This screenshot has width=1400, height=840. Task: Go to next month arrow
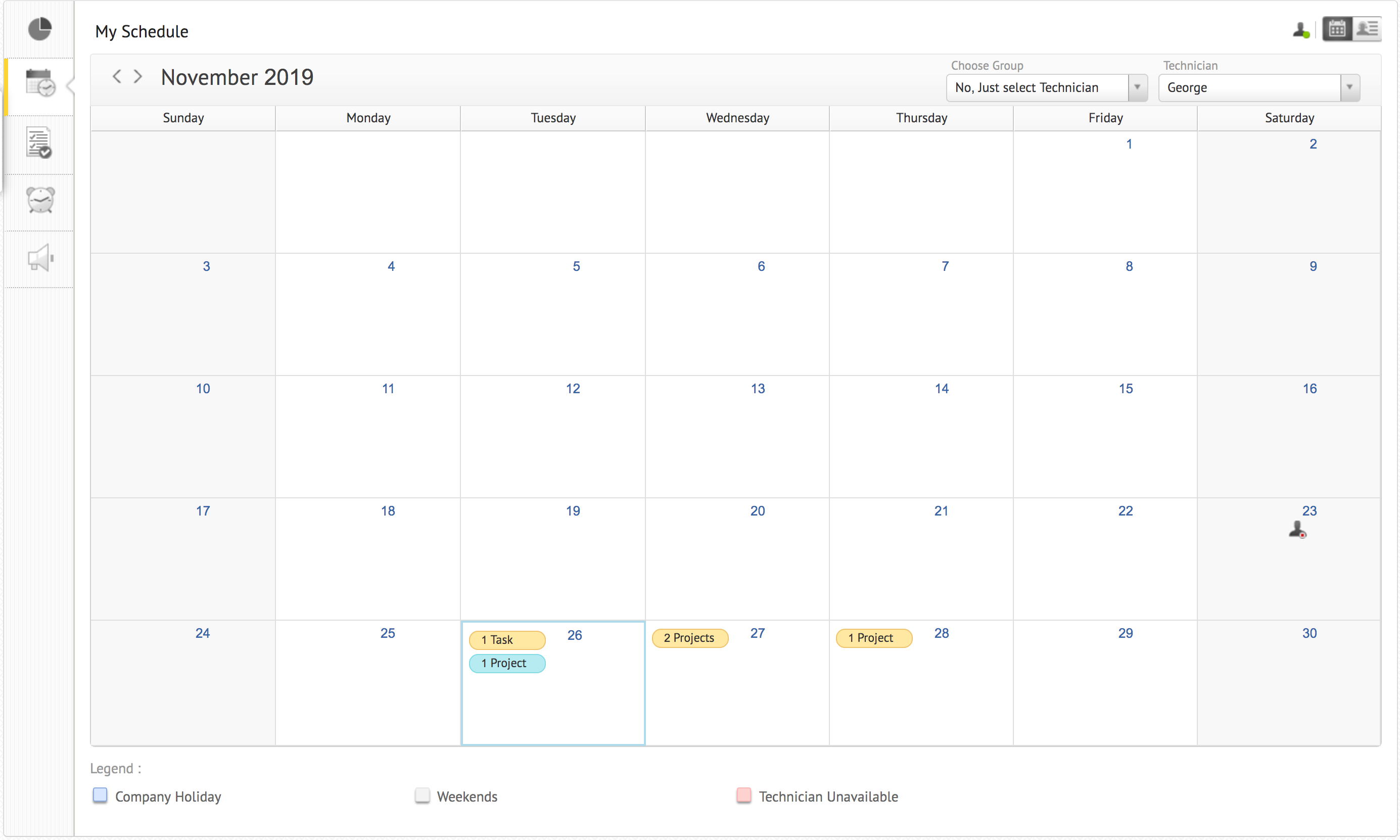coord(137,76)
